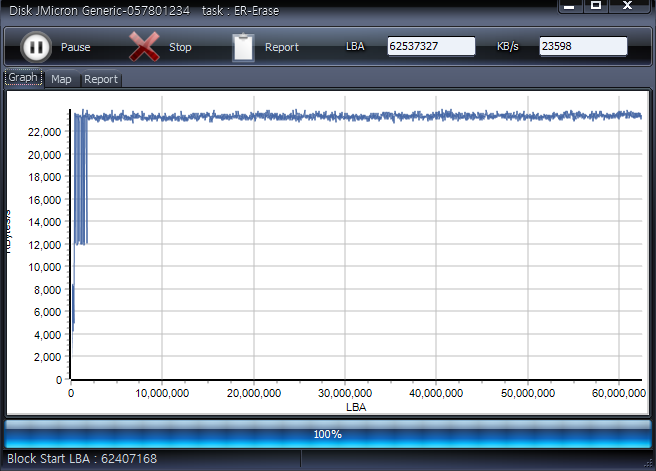Click the resize grip in the status bar corner
This screenshot has height=471, width=656.
pos(648,463)
